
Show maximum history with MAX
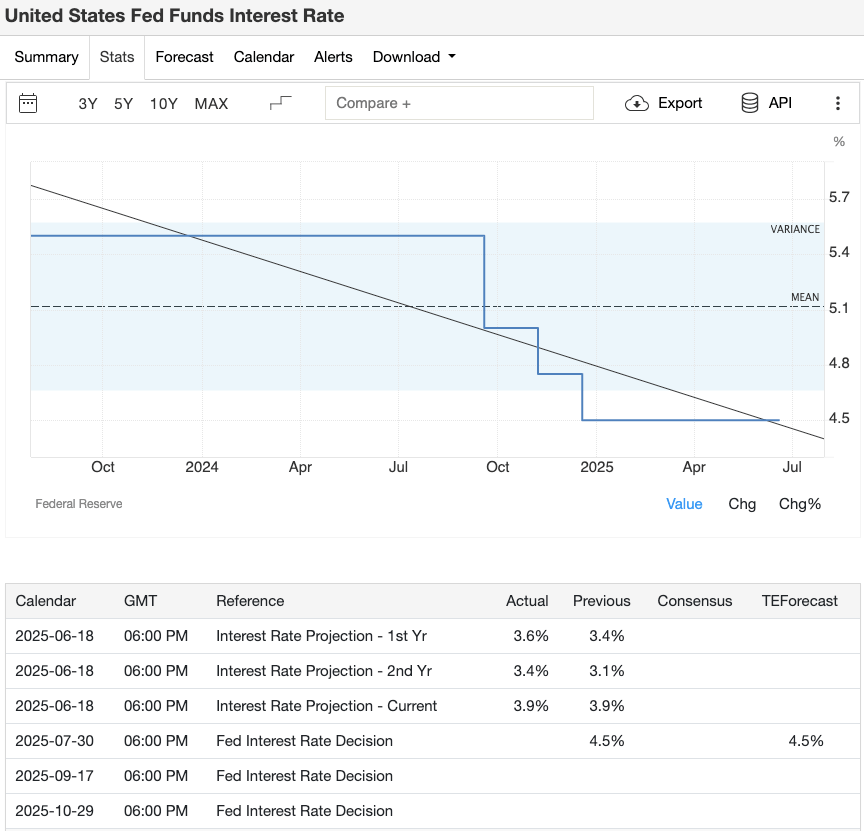[x=211, y=103]
